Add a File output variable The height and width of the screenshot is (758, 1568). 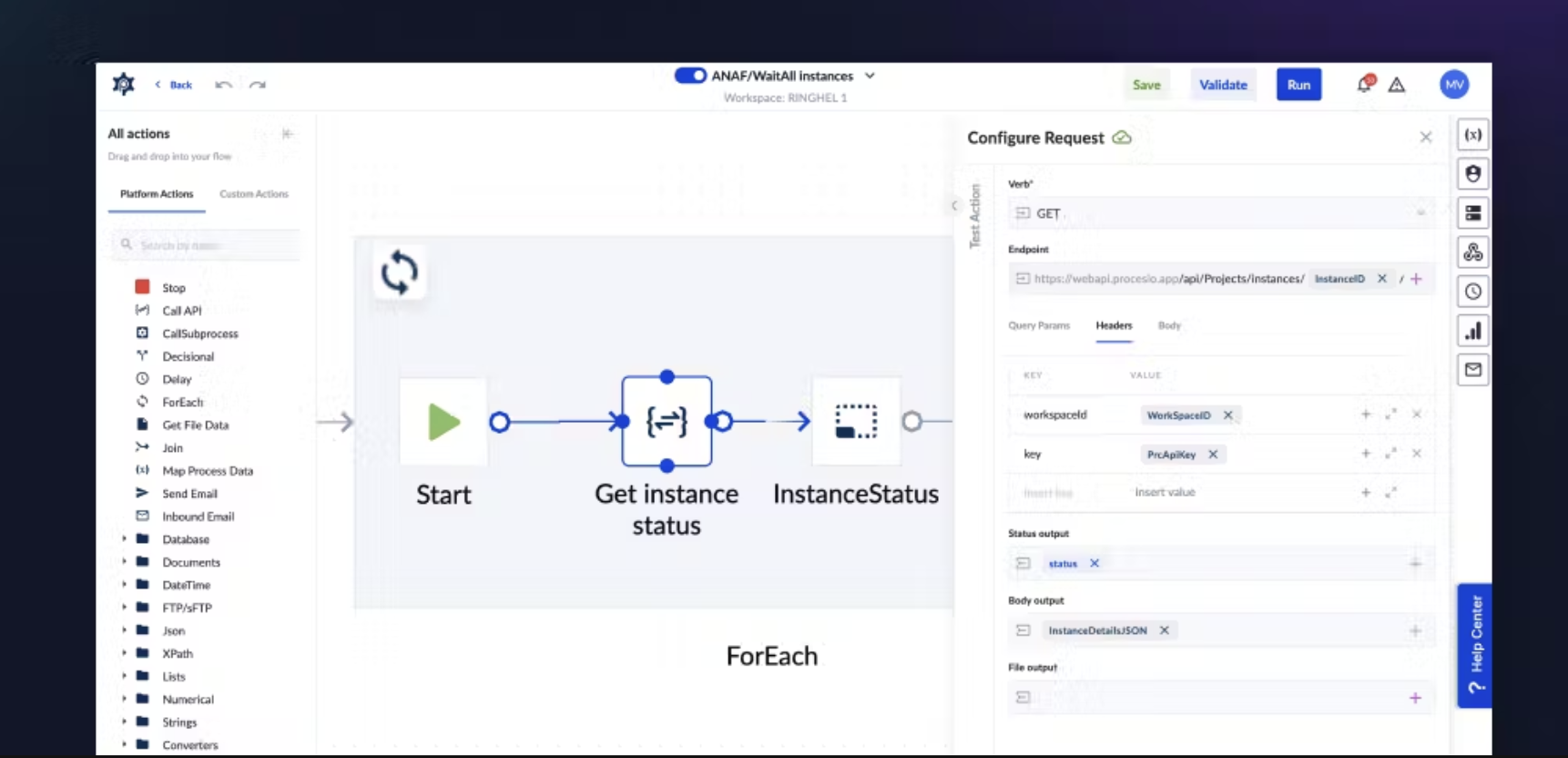click(1415, 698)
